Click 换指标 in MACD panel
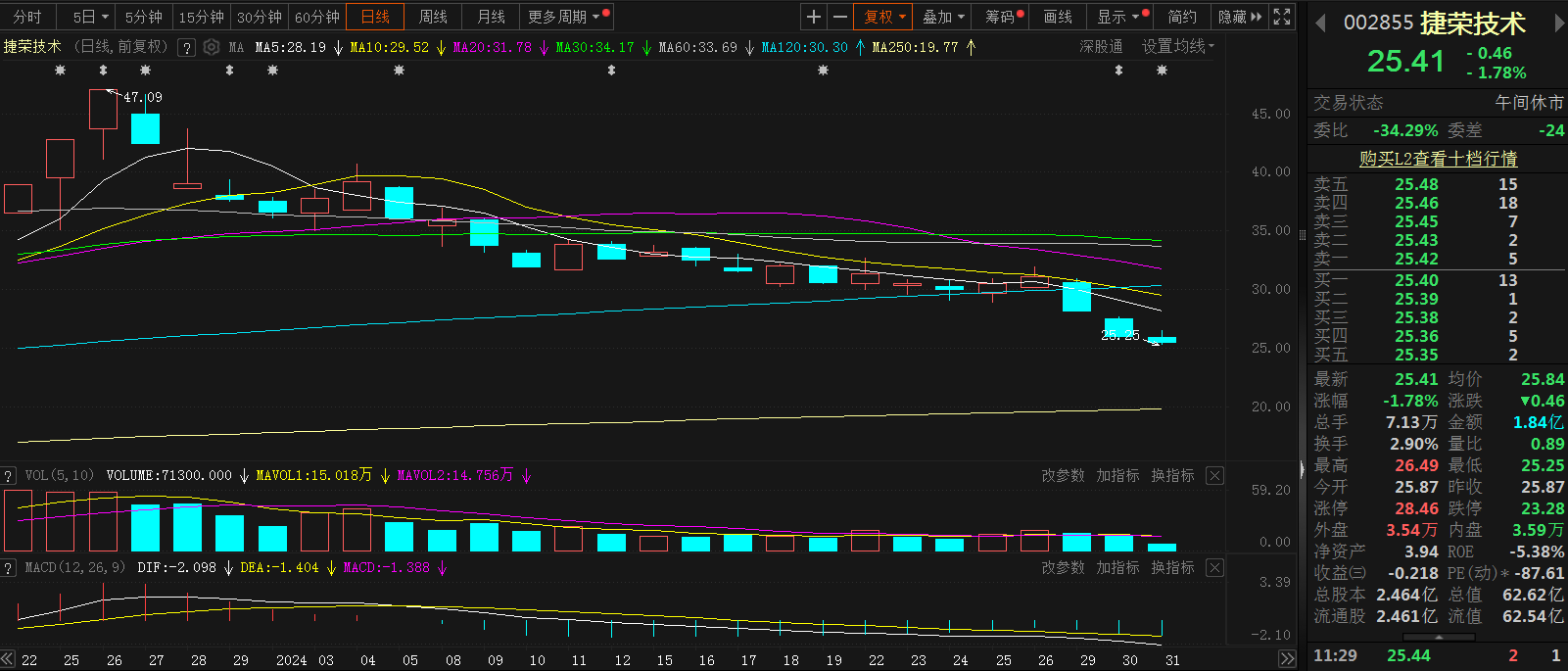This screenshot has width=1568, height=671. [1172, 568]
